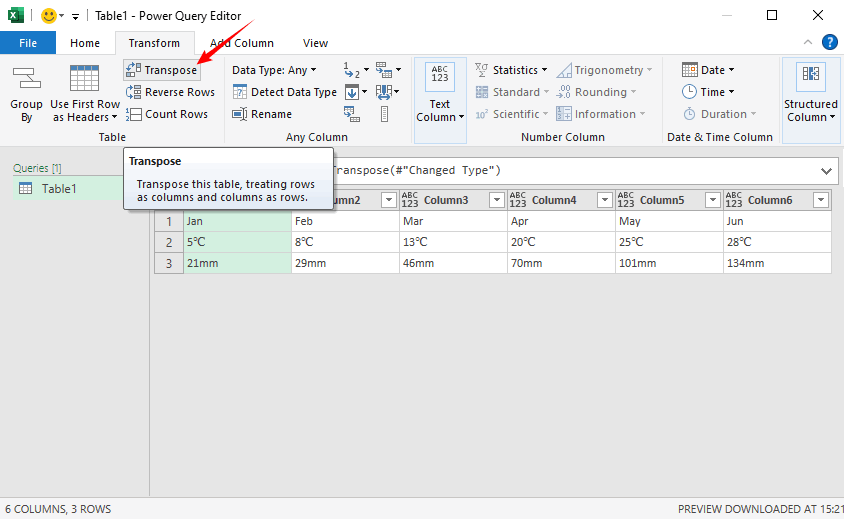The width and height of the screenshot is (844, 520).
Task: Click the Structured Column icon
Action: (811, 77)
